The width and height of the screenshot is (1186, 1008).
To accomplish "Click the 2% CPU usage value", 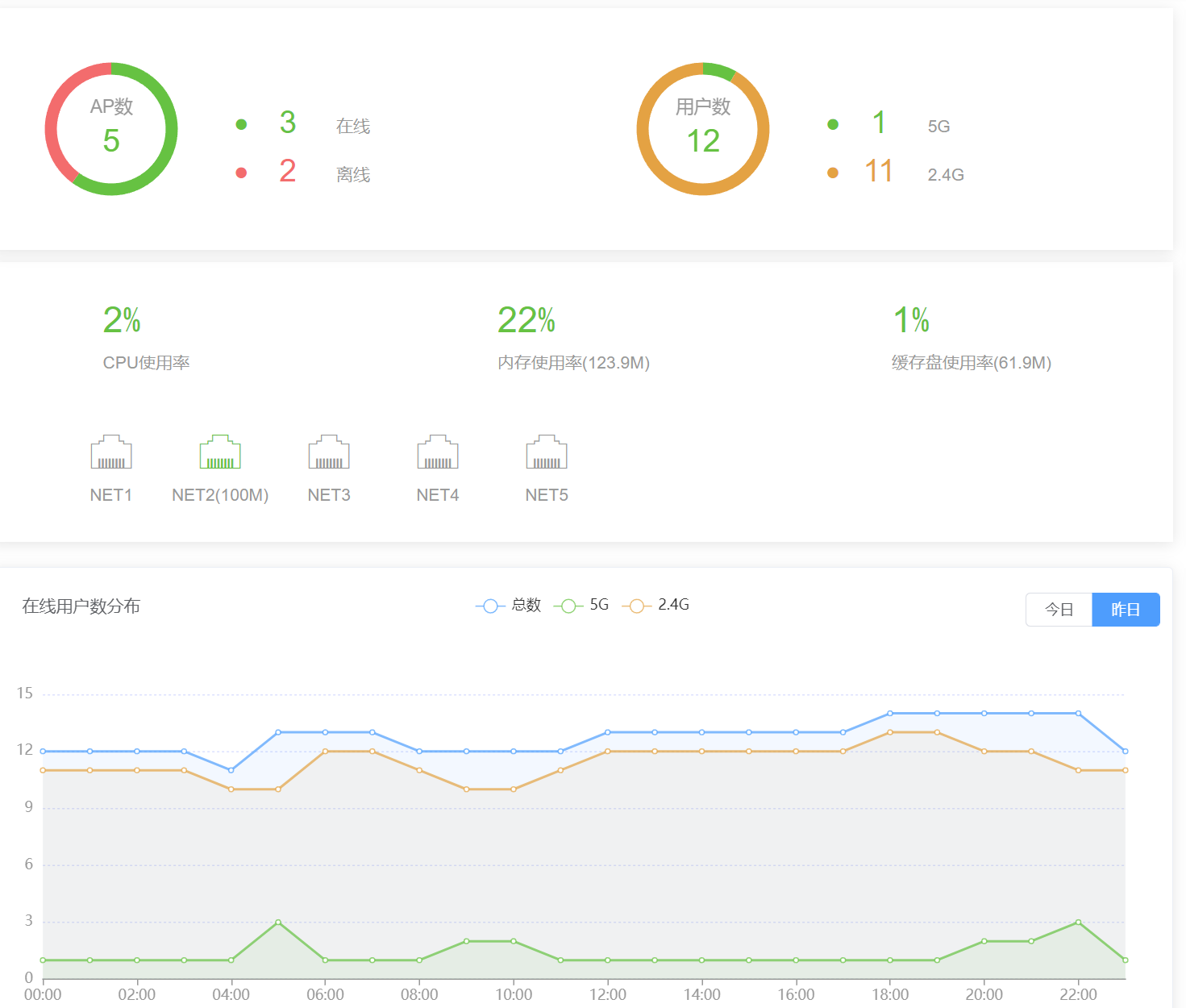I will (122, 320).
